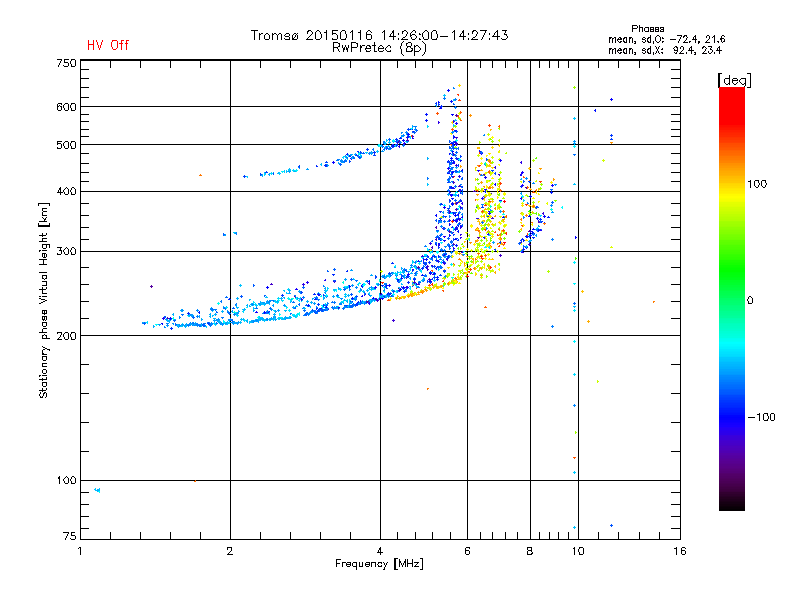This screenshot has width=800, height=600.
Task: Select the mean, sd,X: 92.4, 23.4 line
Action: 665,50
